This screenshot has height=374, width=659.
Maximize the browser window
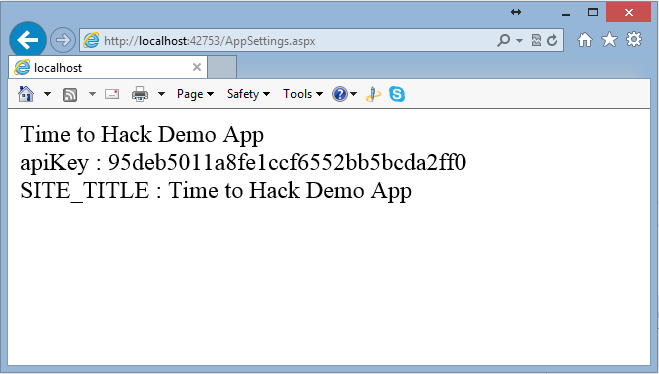click(x=593, y=13)
